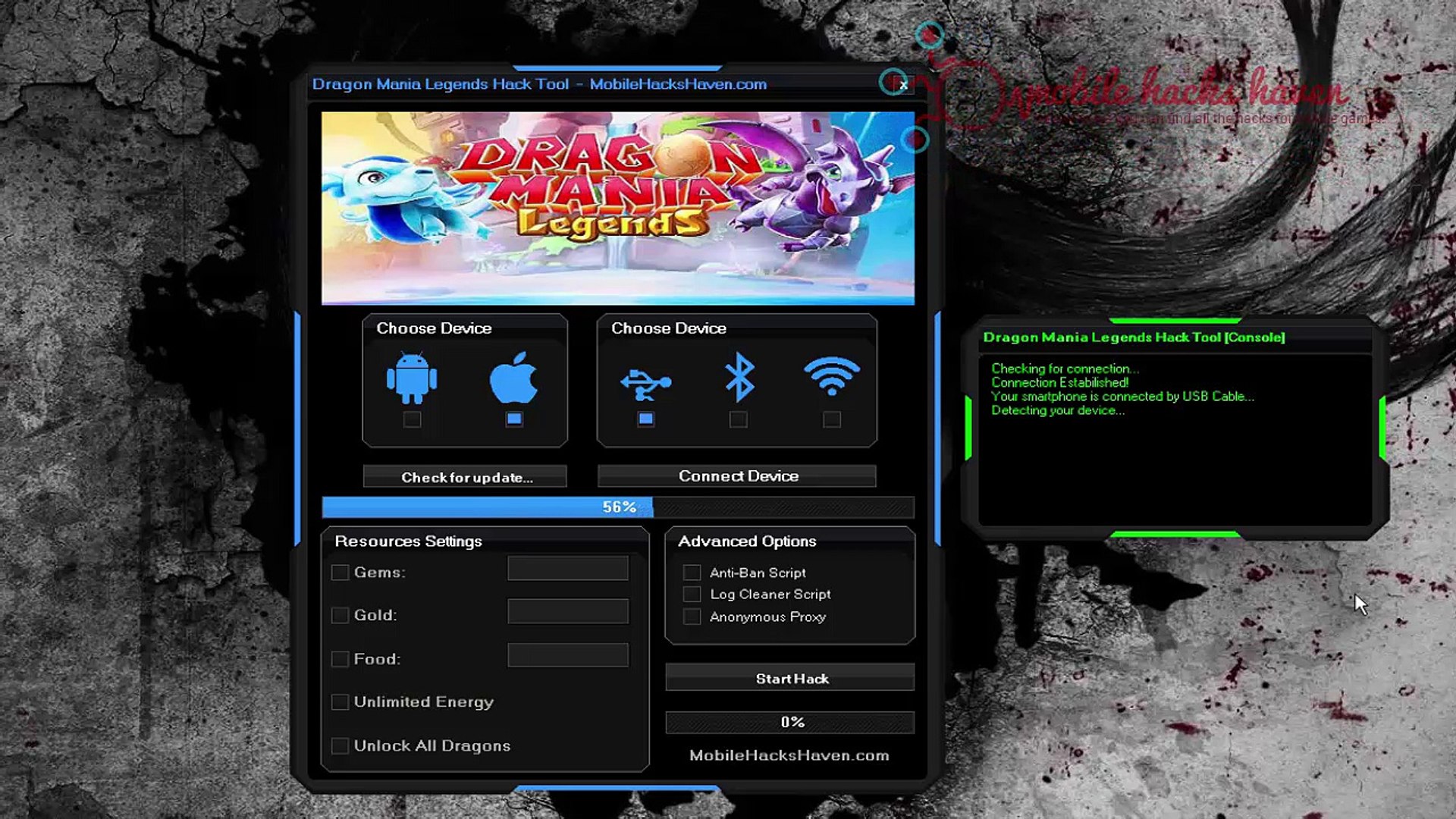Enable Anti-Ban Script option
Viewport: 1456px width, 819px height.
click(692, 573)
